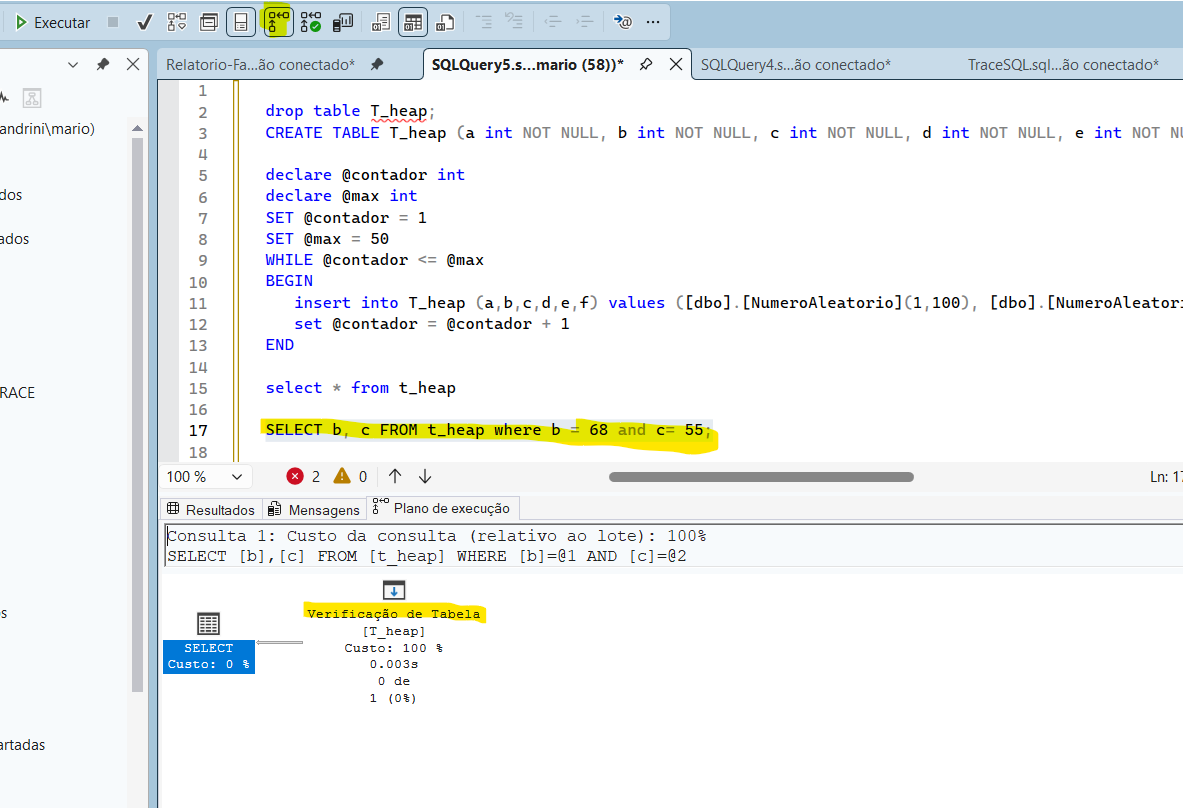Switch to the Resultados tab
This screenshot has width=1183, height=808.
coord(210,509)
